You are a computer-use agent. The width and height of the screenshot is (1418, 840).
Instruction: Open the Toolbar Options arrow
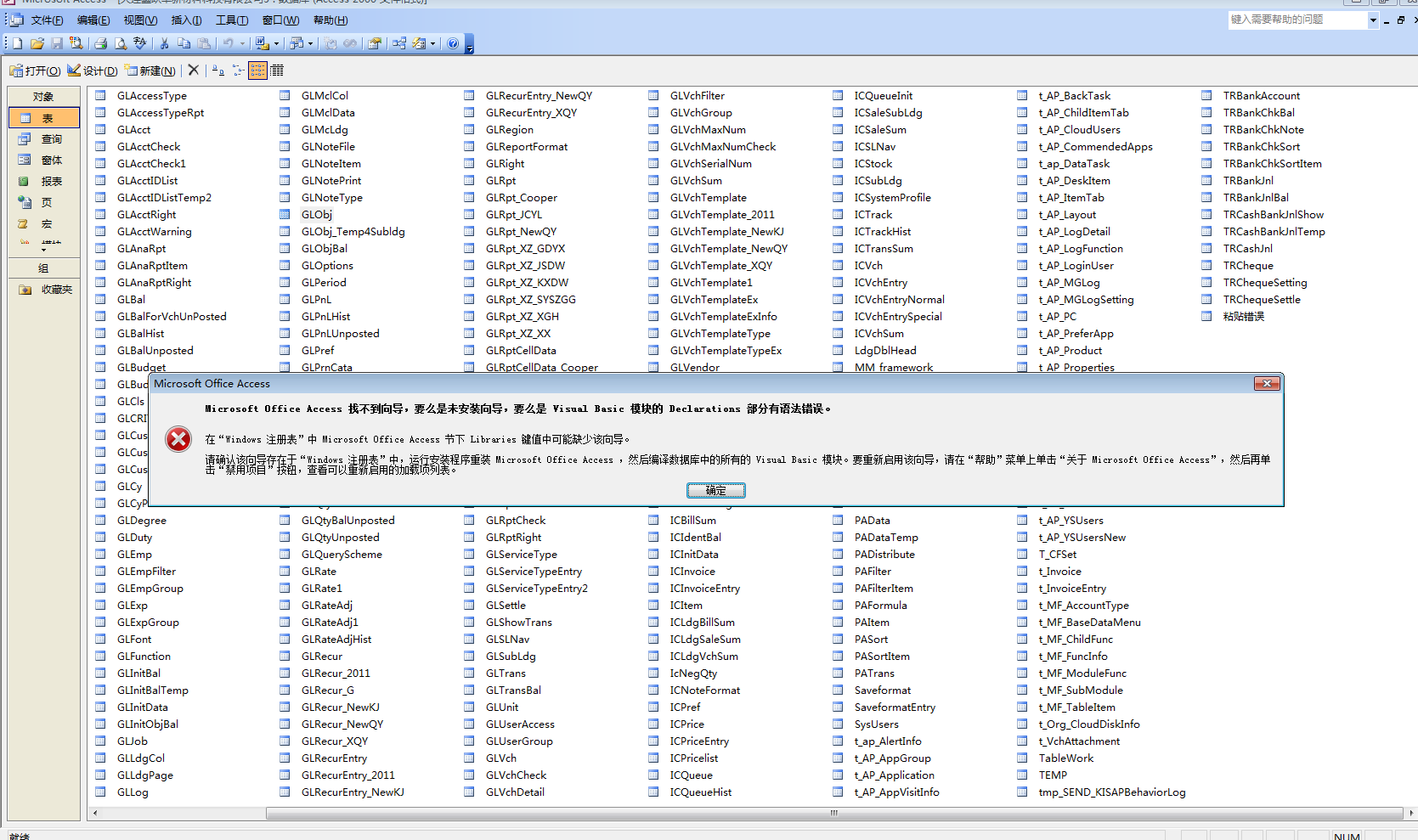[x=470, y=43]
